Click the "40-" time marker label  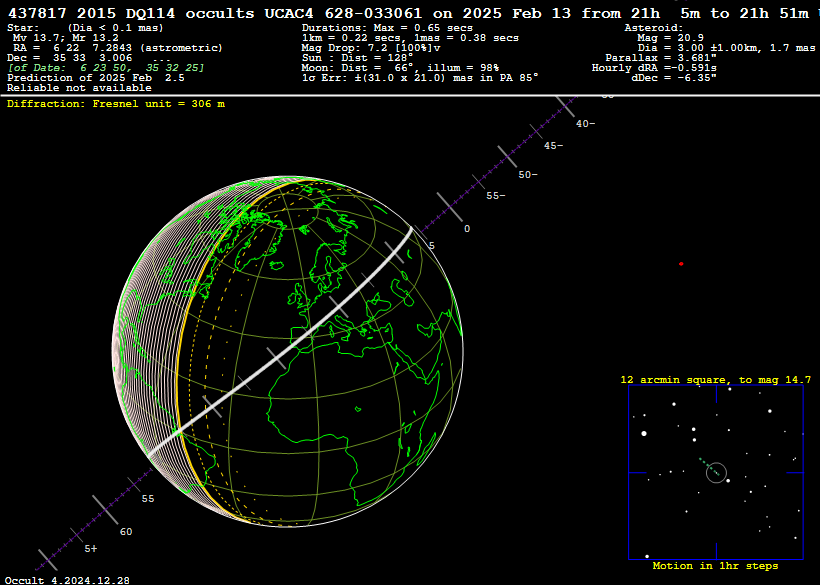[x=586, y=124]
